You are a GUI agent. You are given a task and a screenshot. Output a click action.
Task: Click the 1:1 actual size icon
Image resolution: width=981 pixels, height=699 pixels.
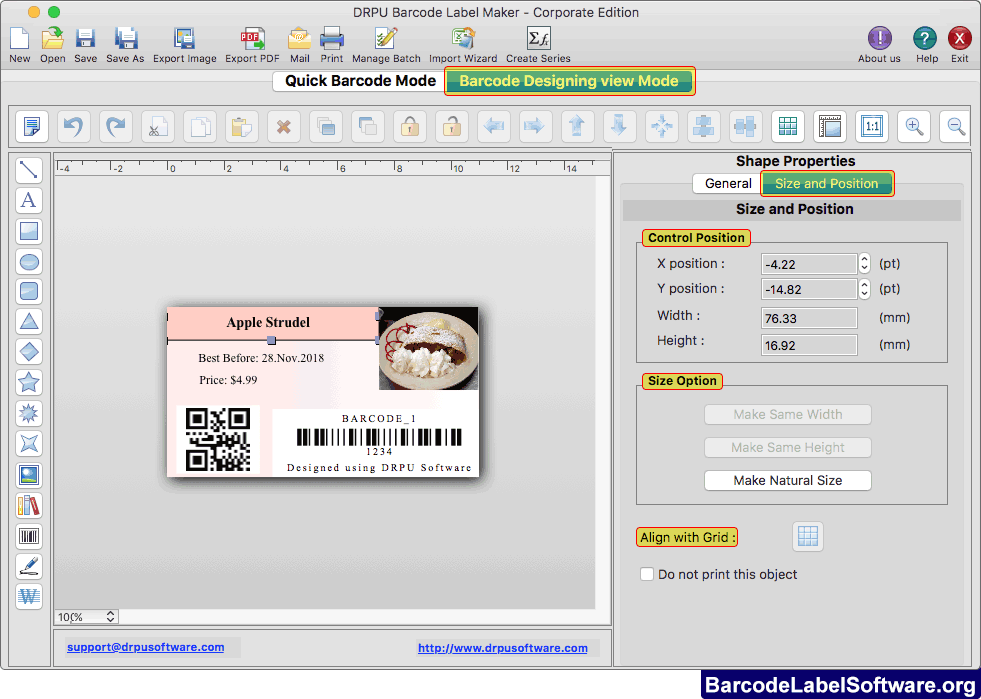click(x=872, y=127)
